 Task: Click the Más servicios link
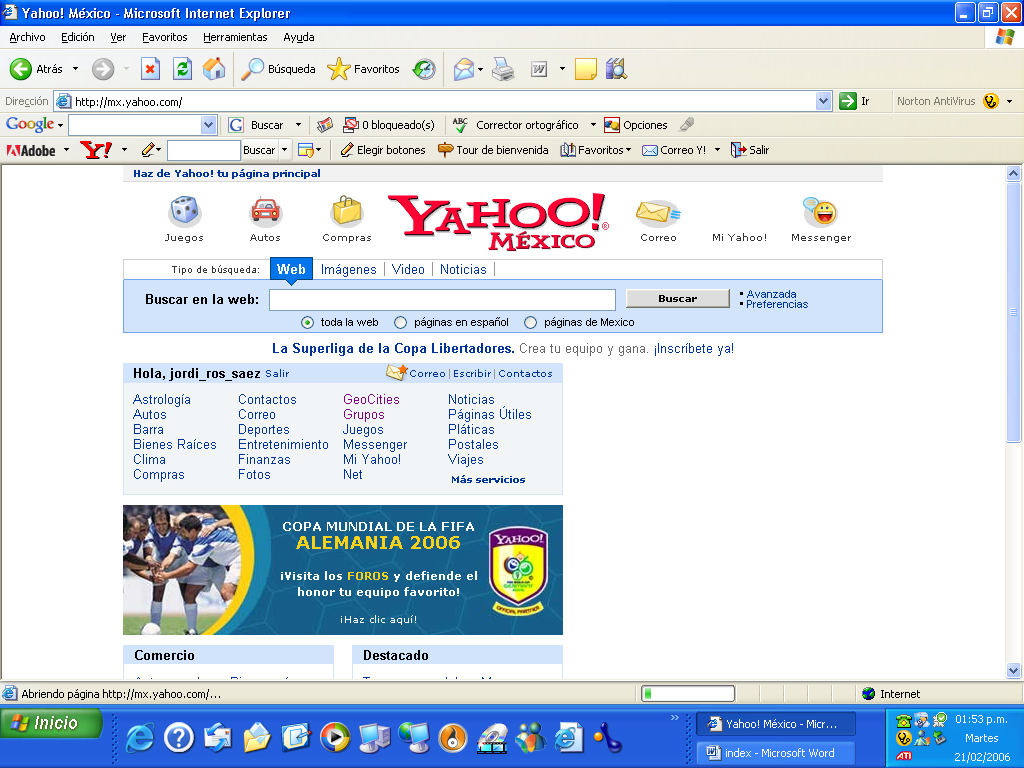tap(488, 479)
